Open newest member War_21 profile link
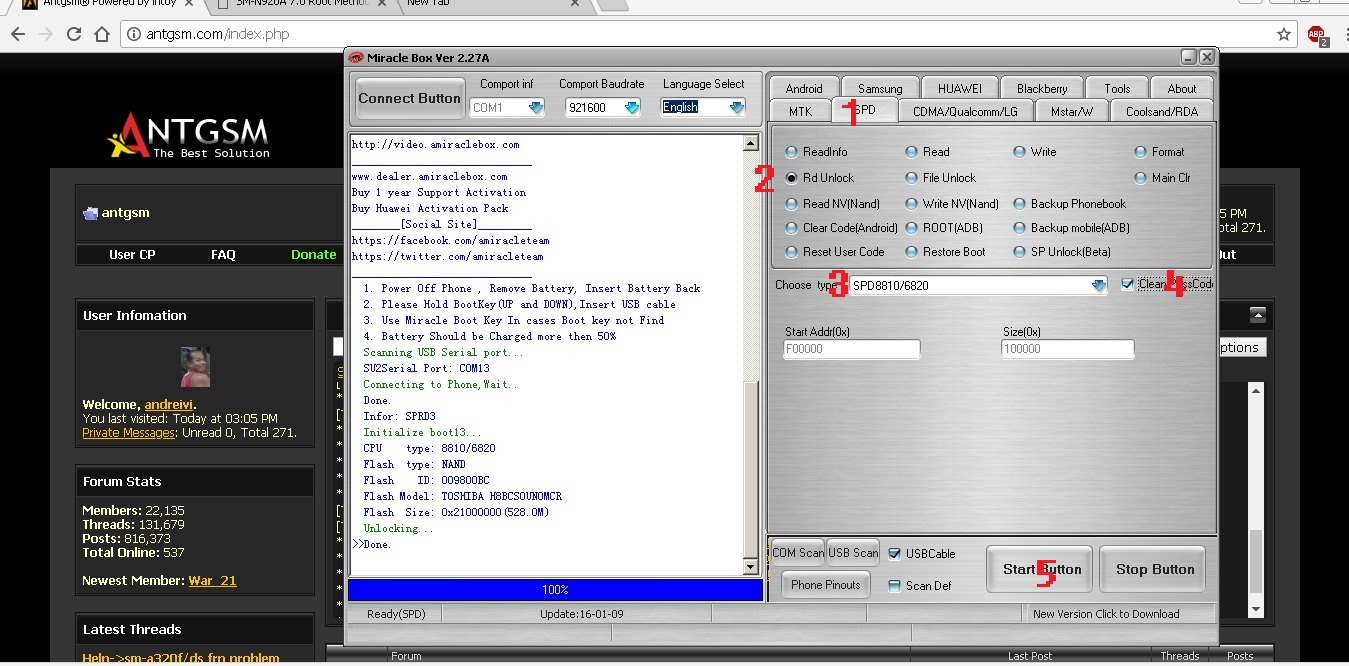Image resolution: width=1349 pixels, height=666 pixels. [213, 580]
